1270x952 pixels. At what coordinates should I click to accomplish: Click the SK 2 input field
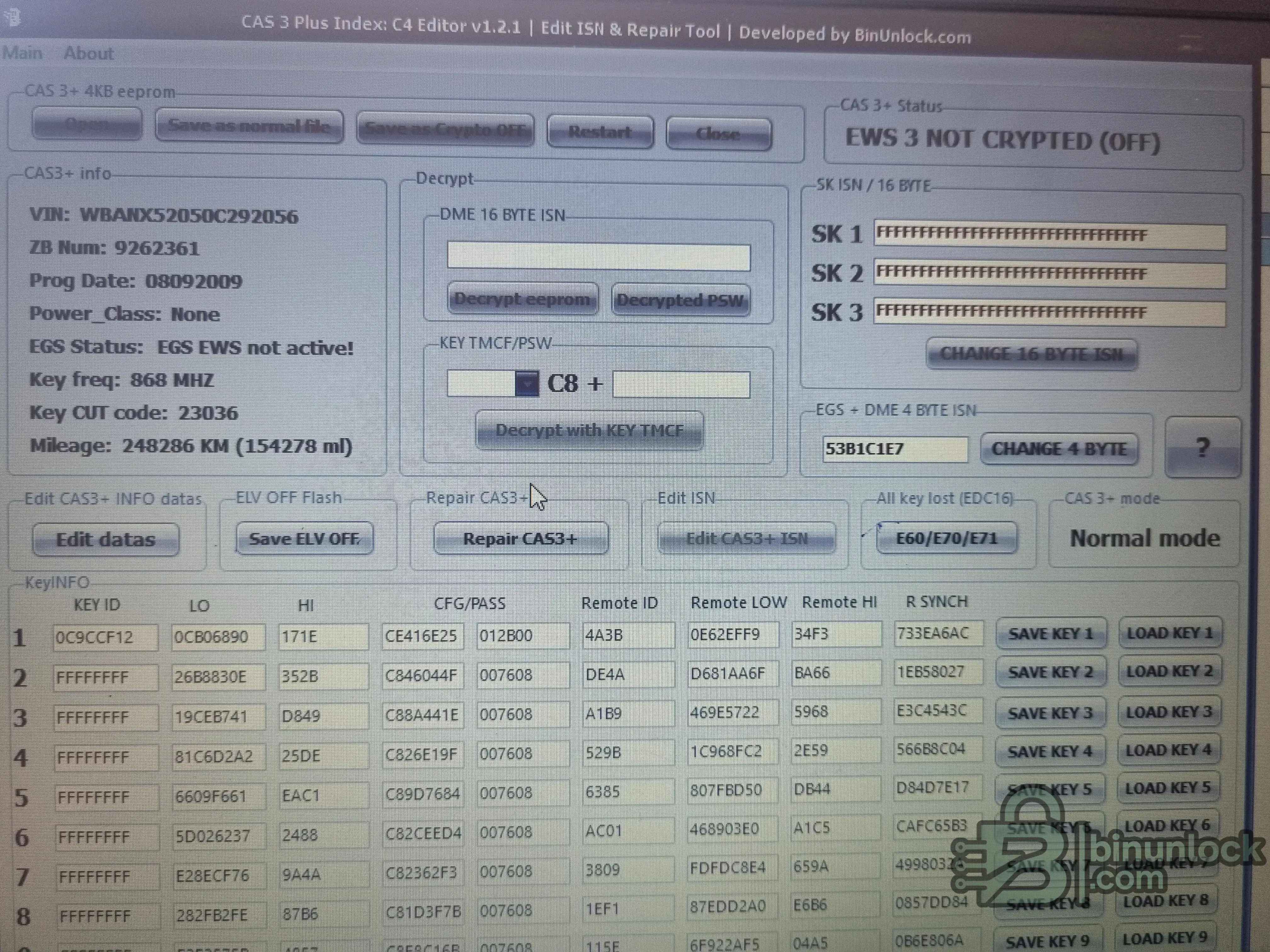1050,274
